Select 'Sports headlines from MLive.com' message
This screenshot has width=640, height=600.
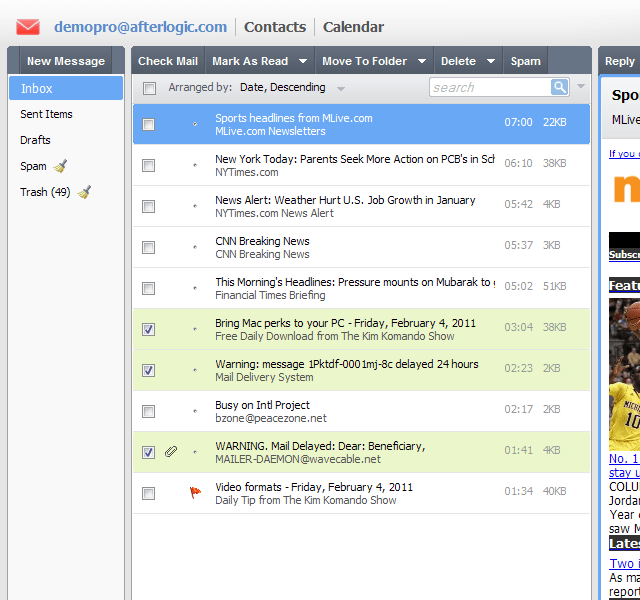294,118
